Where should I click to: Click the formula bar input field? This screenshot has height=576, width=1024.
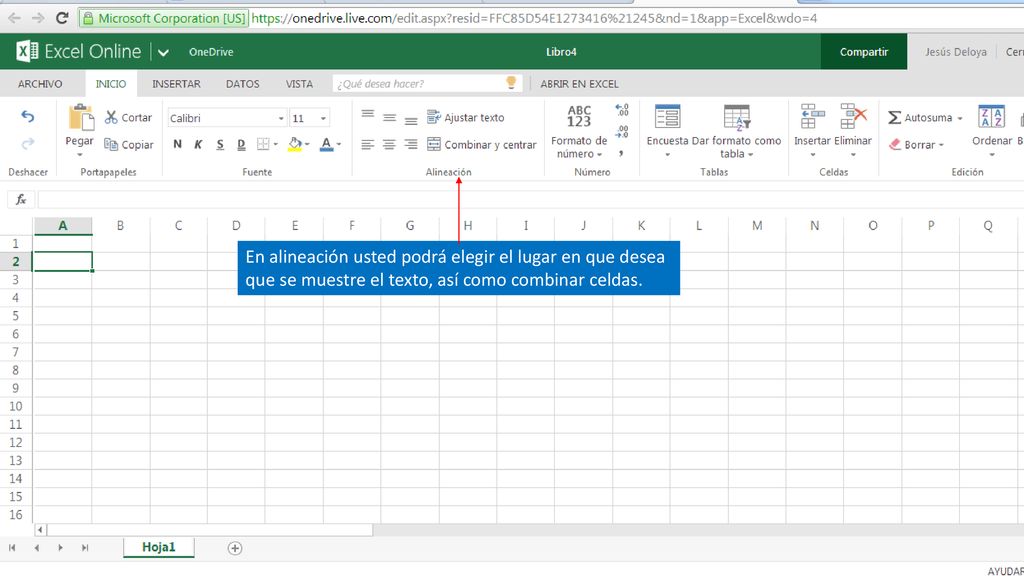coord(530,199)
